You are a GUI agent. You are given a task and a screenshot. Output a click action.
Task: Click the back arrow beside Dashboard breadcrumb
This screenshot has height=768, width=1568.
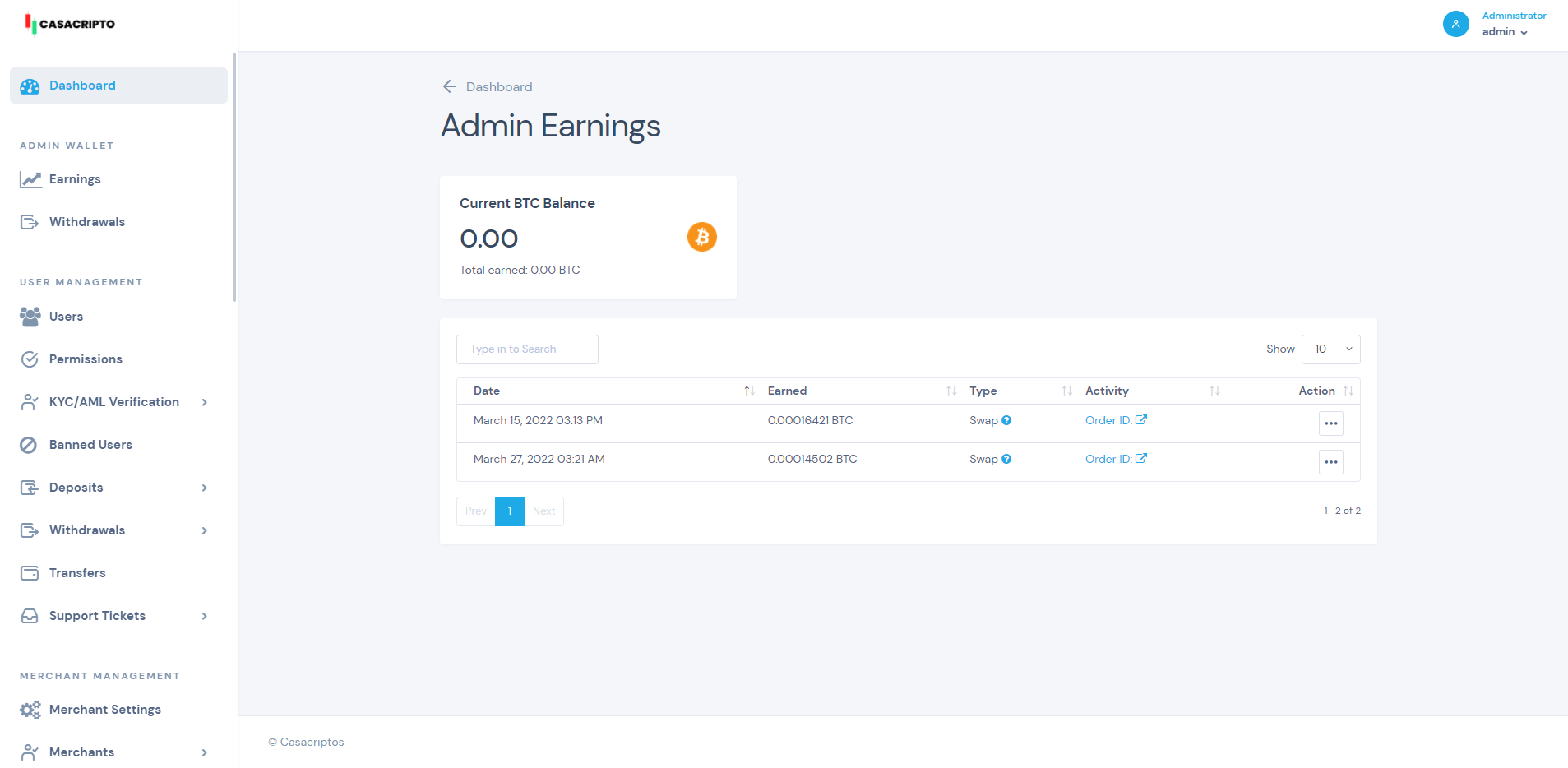(x=449, y=86)
